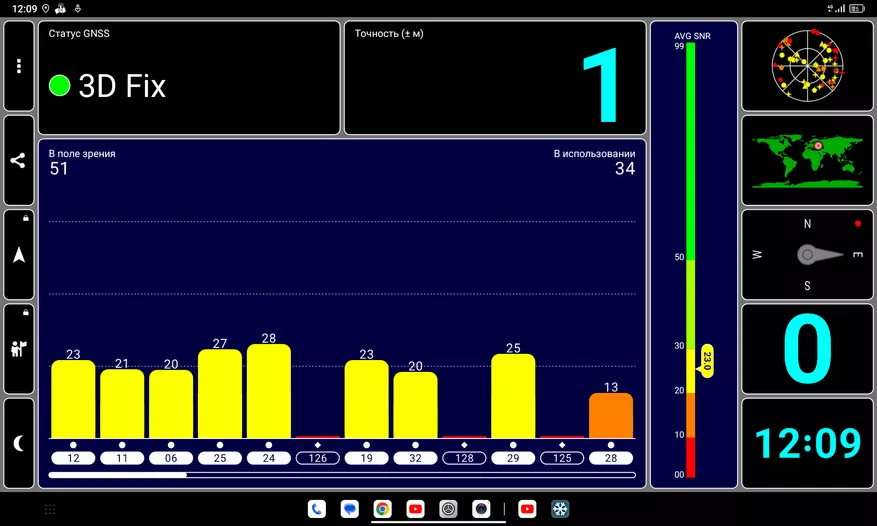The width and height of the screenshot is (877, 526).
Task: Select satellite ID pill 11
Action: tap(122, 458)
